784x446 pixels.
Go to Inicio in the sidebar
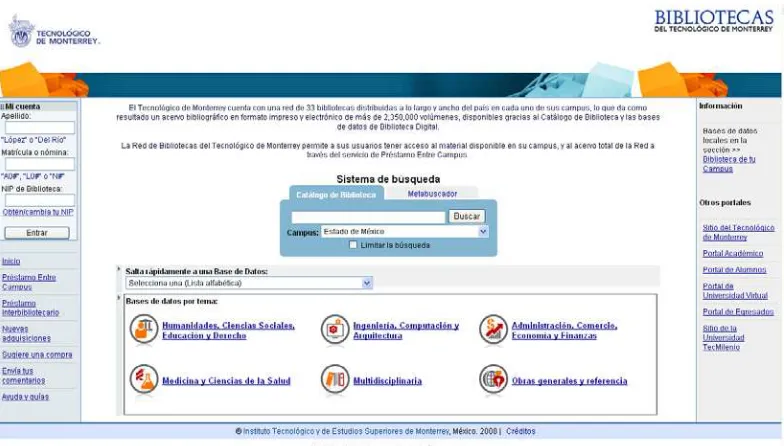(x=11, y=261)
